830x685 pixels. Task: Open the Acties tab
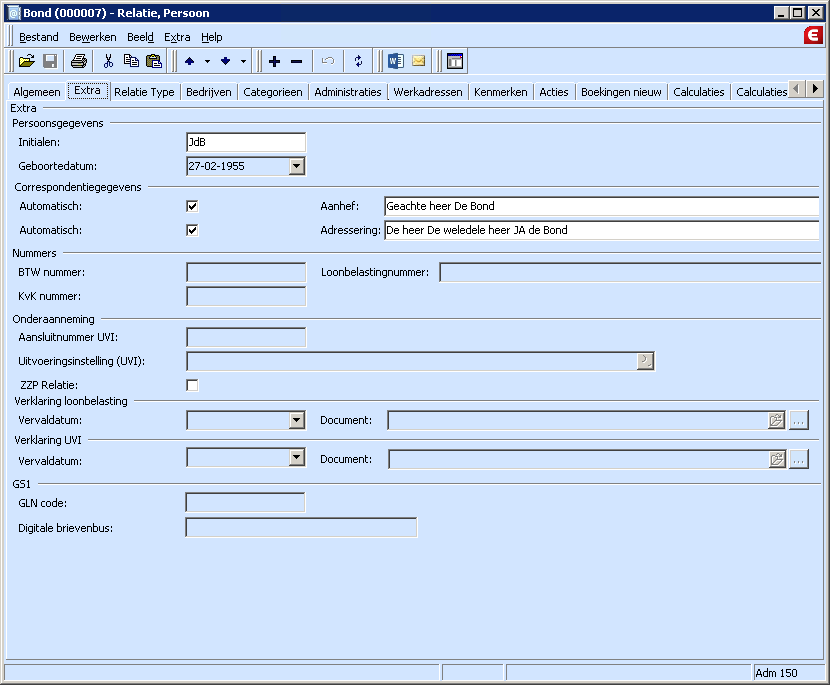pos(554,92)
